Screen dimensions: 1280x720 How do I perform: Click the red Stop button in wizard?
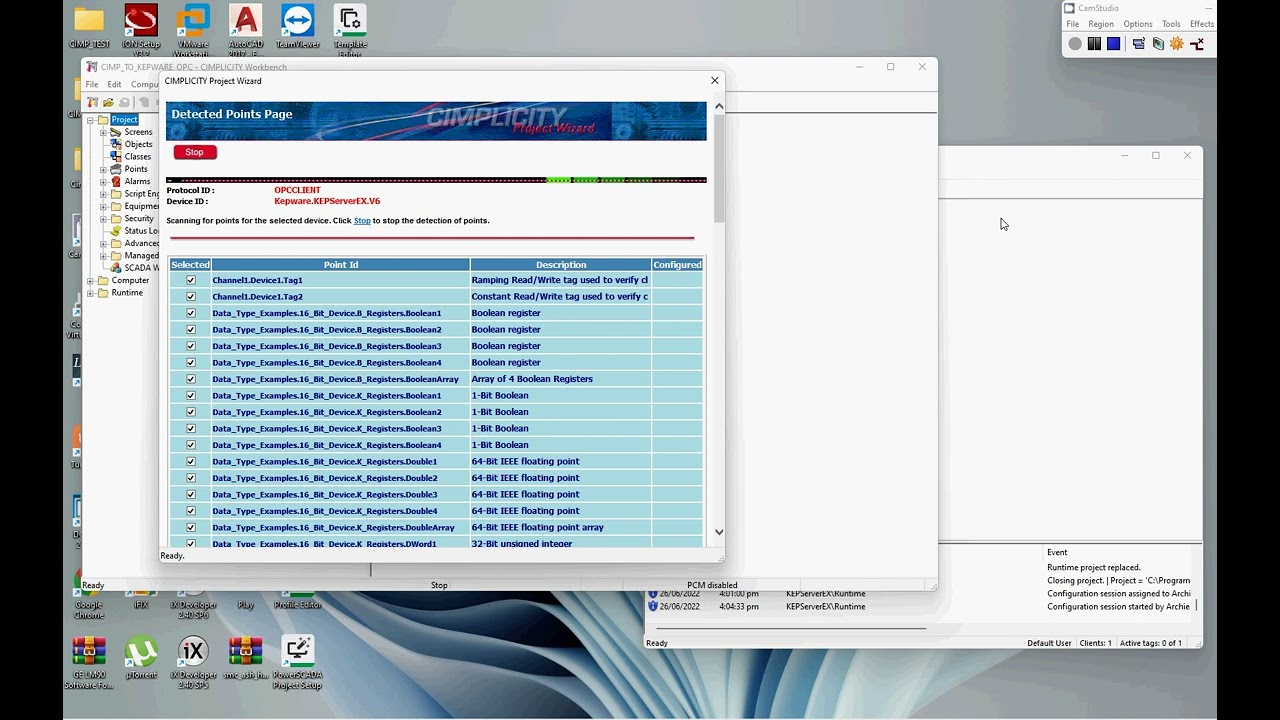[x=195, y=152]
